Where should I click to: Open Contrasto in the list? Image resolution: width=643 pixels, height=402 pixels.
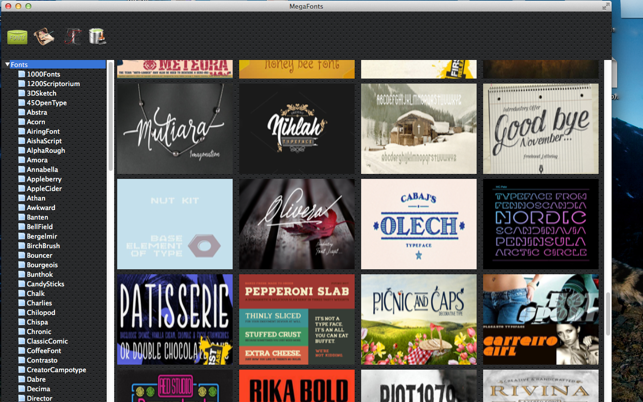(42, 360)
